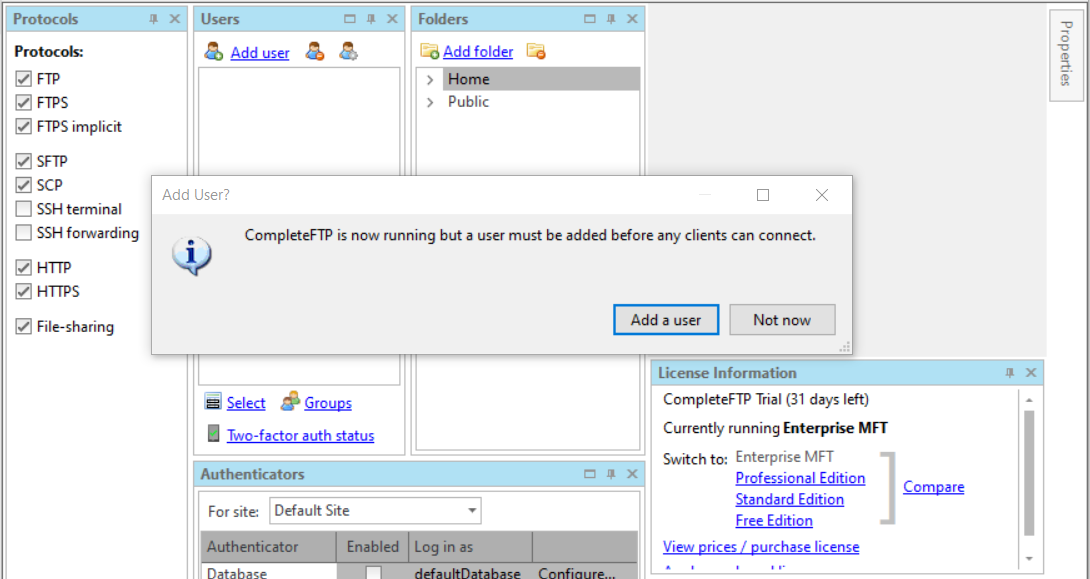Click the License Information scroll down arrow
This screenshot has height=579, width=1090.
[x=1029, y=559]
